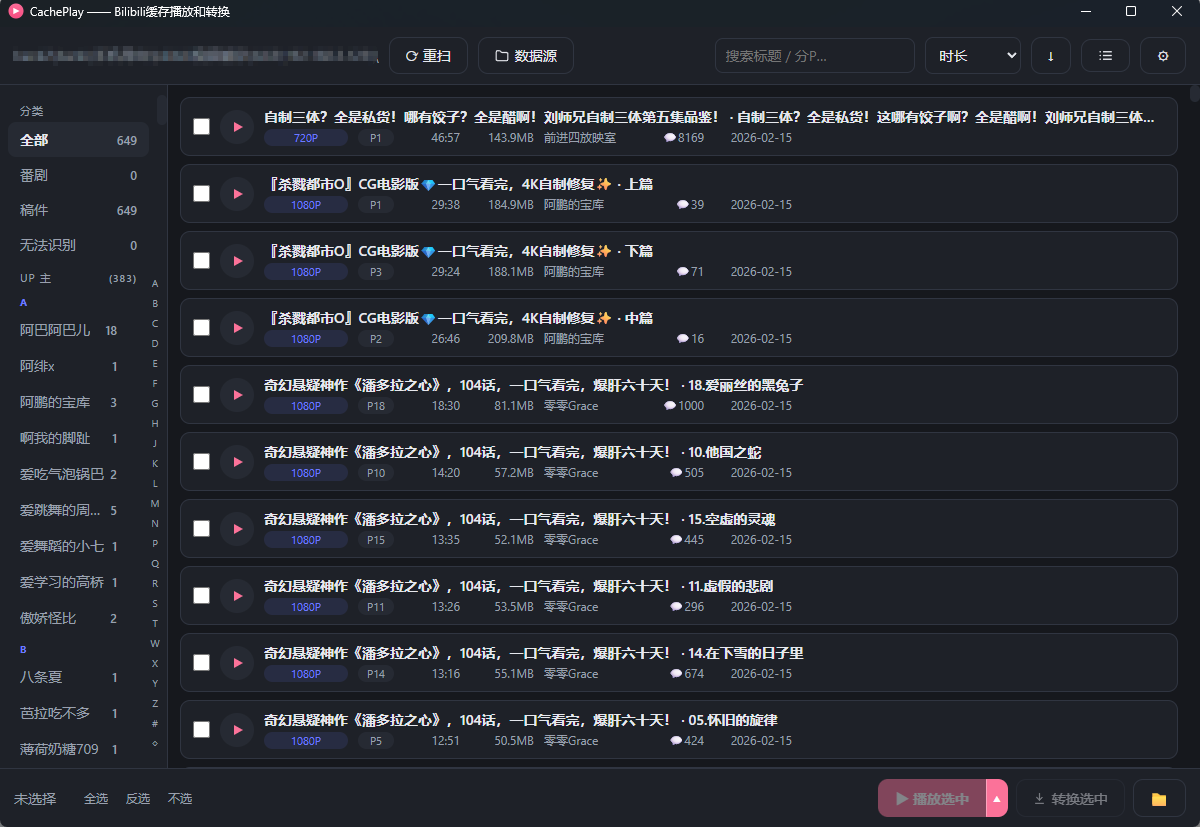Play the 杀戮都市O 上篇 video
1200x827 pixels.
coord(237,194)
